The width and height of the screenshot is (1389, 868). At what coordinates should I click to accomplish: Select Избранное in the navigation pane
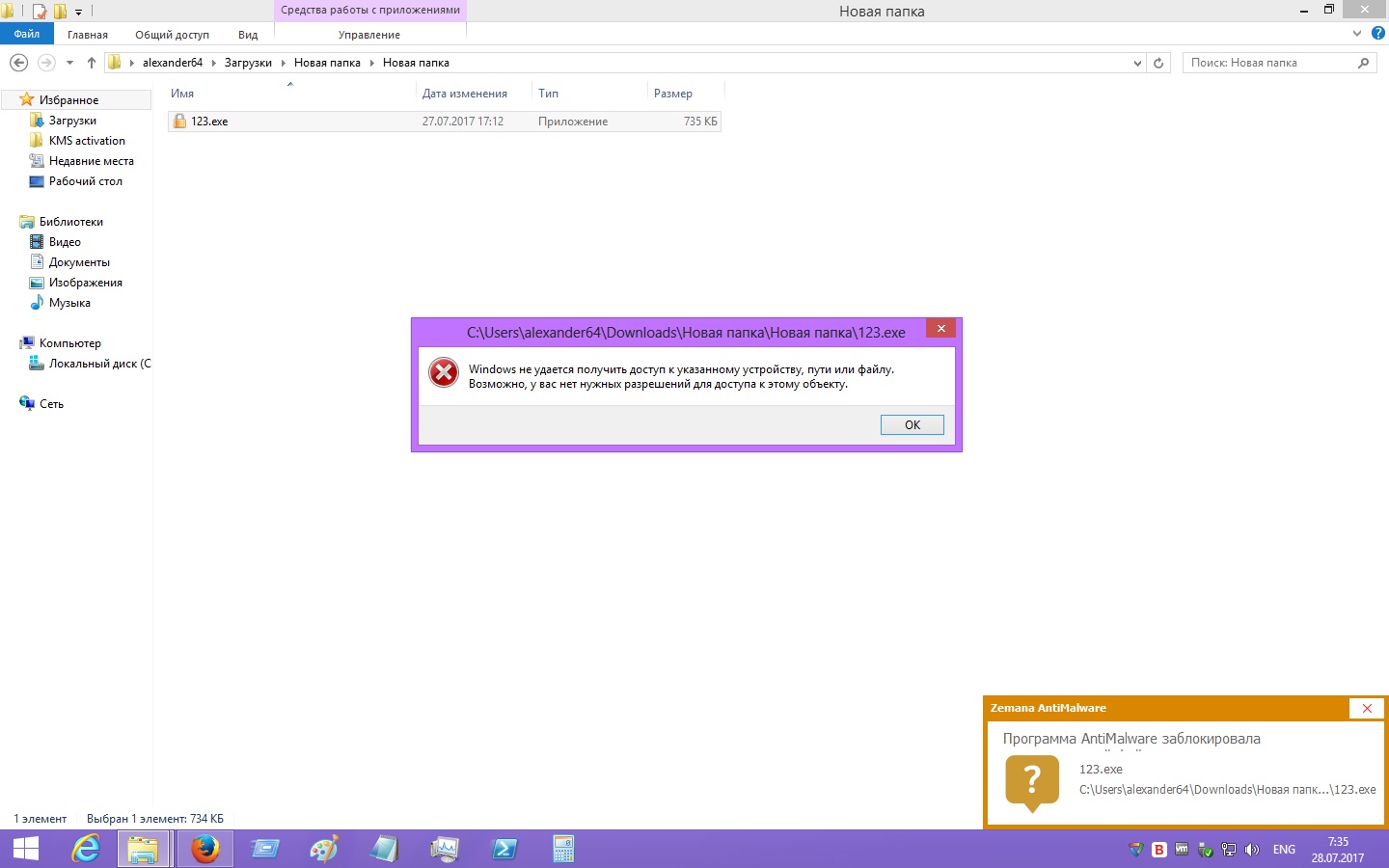68,100
